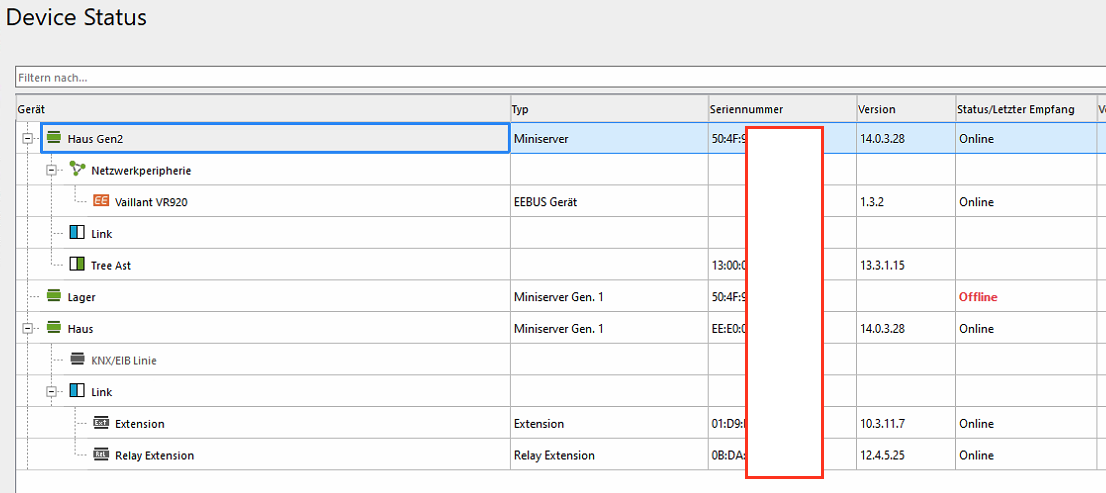Image resolution: width=1106 pixels, height=493 pixels.
Task: Click the Extension device icon
Action: tap(101, 423)
